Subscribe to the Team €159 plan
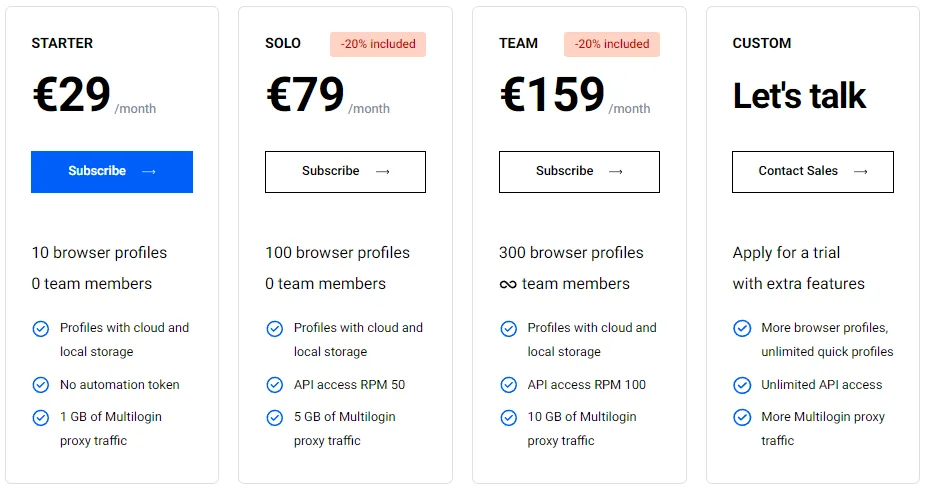 [x=579, y=172]
